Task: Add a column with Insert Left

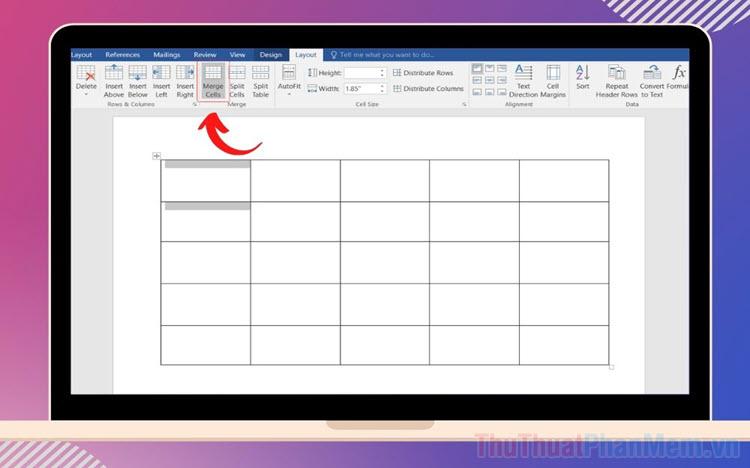Action: [x=161, y=81]
